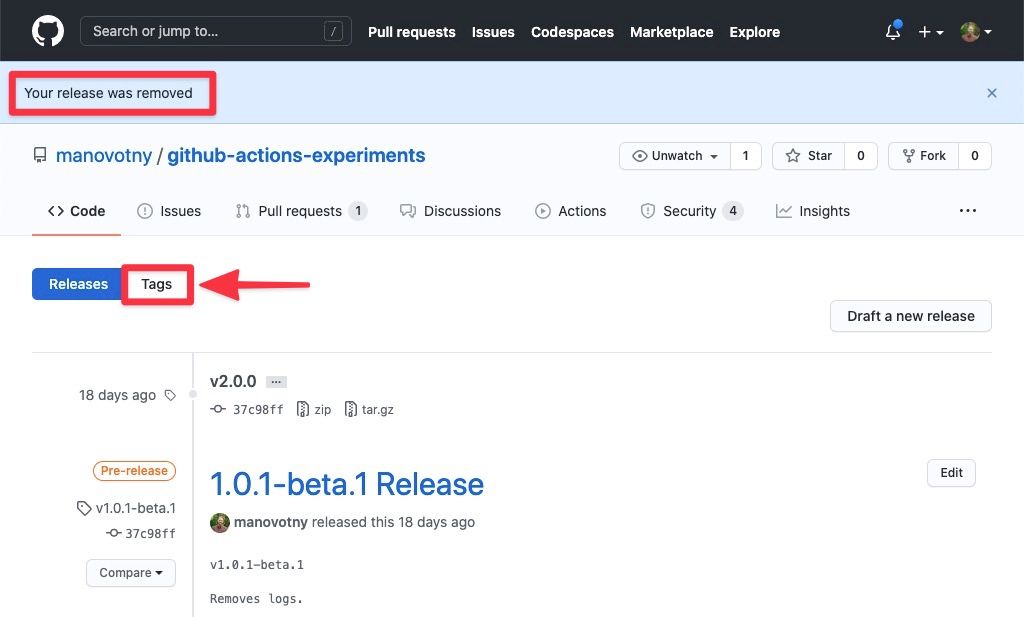Expand the Unwatch dropdown
1024x617 pixels.
tap(675, 156)
